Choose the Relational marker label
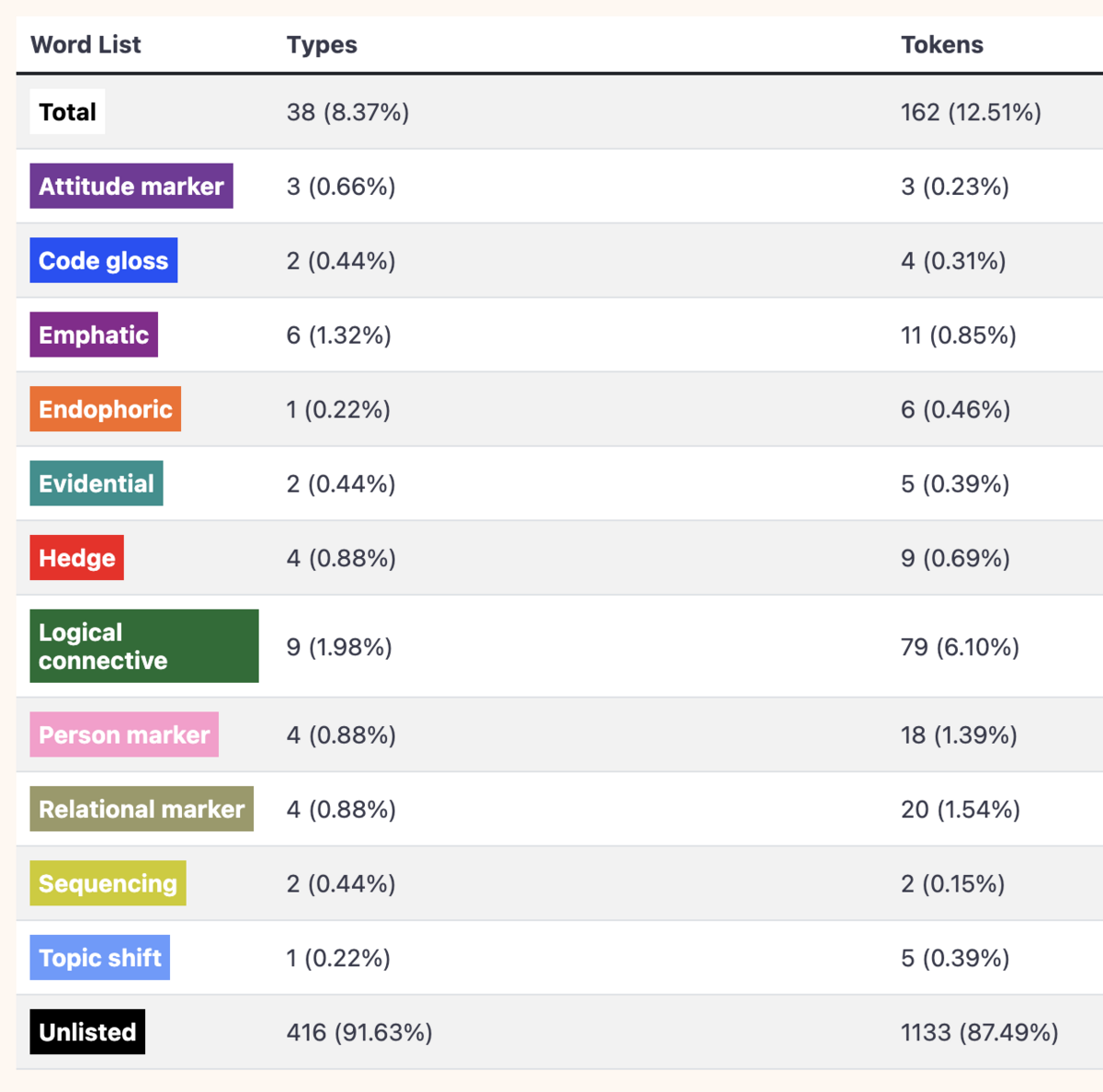This screenshot has width=1103, height=1092. pyautogui.click(x=142, y=809)
